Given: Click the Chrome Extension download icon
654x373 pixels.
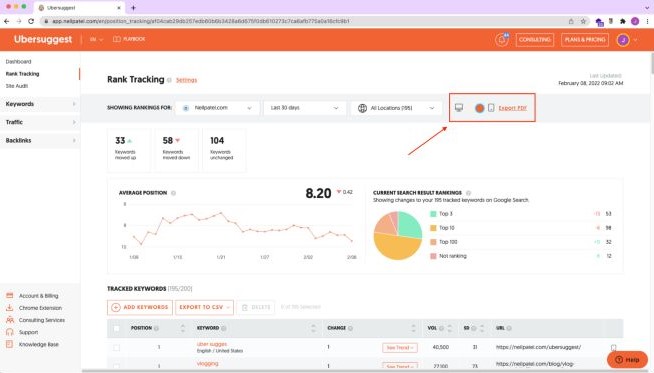Looking at the screenshot, I should click(x=10, y=308).
